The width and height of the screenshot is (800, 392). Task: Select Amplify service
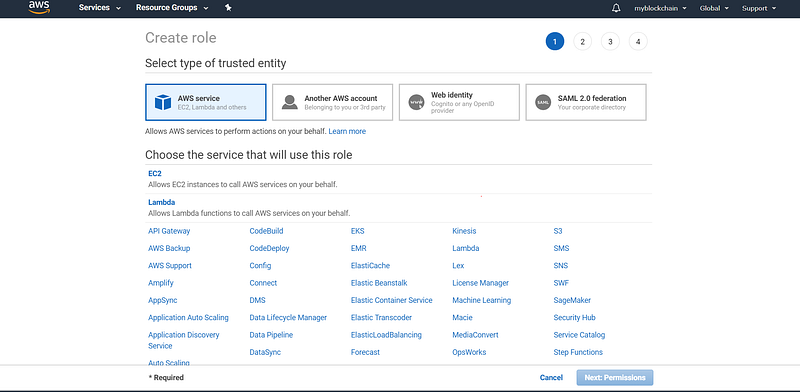coord(161,283)
